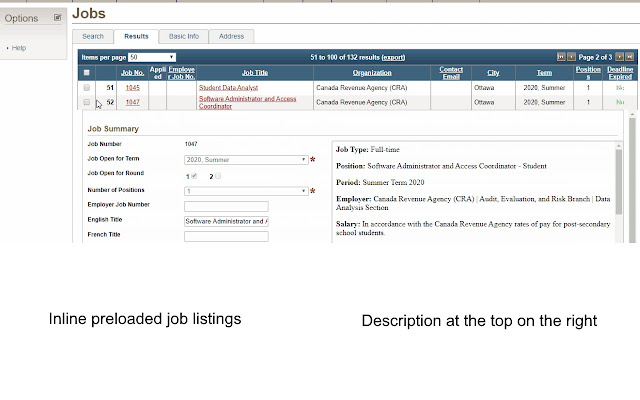Open the Basic Info tab
This screenshot has height=400, width=640.
coord(184,36)
